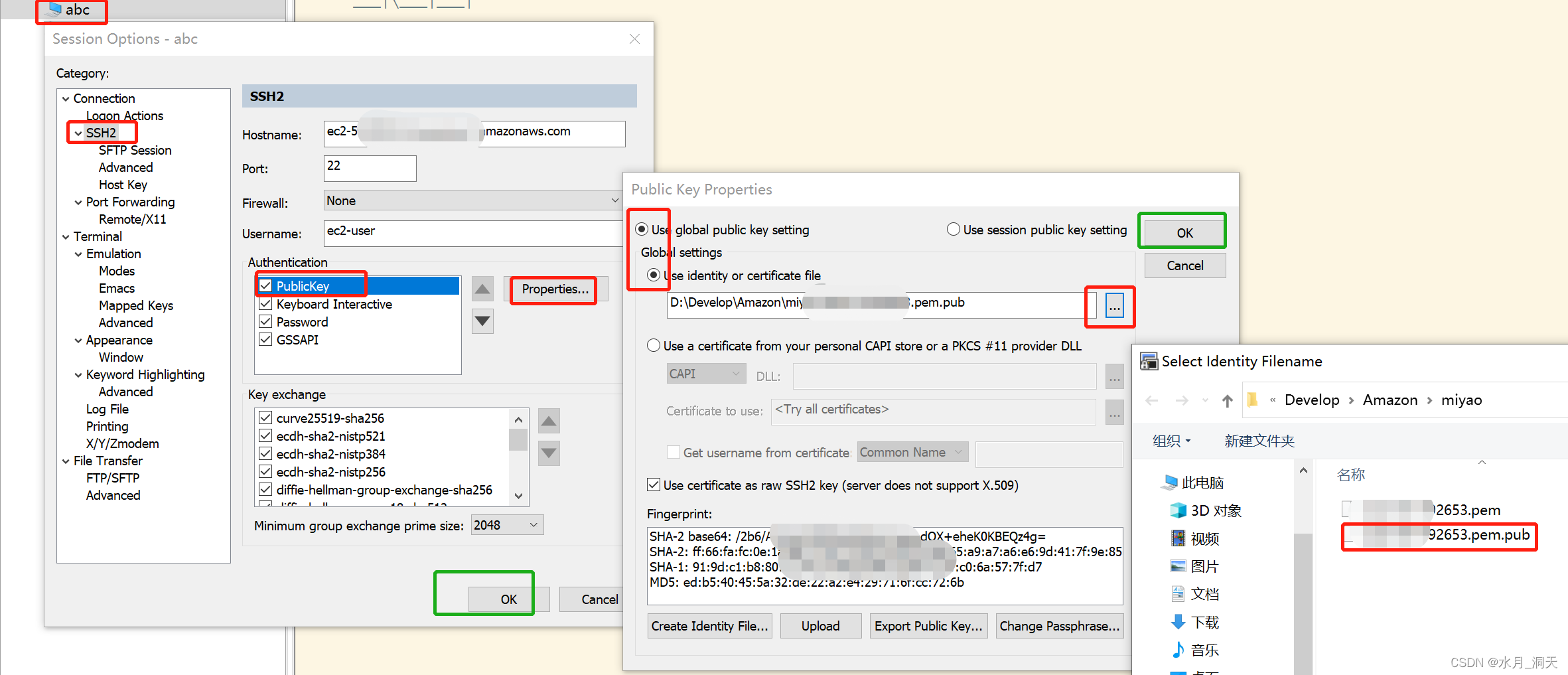The image size is (1568, 675).
Task: Select SFTP Session category
Action: (x=135, y=151)
